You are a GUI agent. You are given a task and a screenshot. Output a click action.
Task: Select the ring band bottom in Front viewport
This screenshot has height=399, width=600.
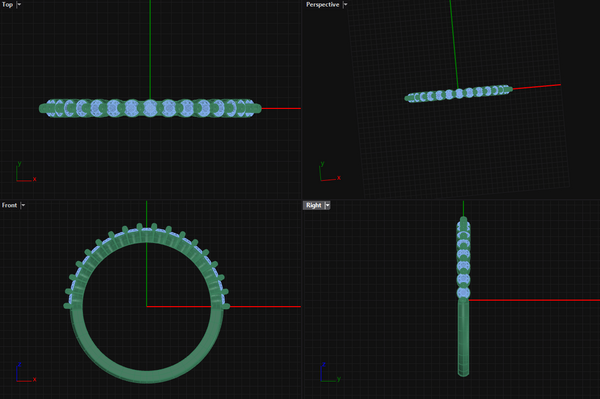(x=147, y=376)
